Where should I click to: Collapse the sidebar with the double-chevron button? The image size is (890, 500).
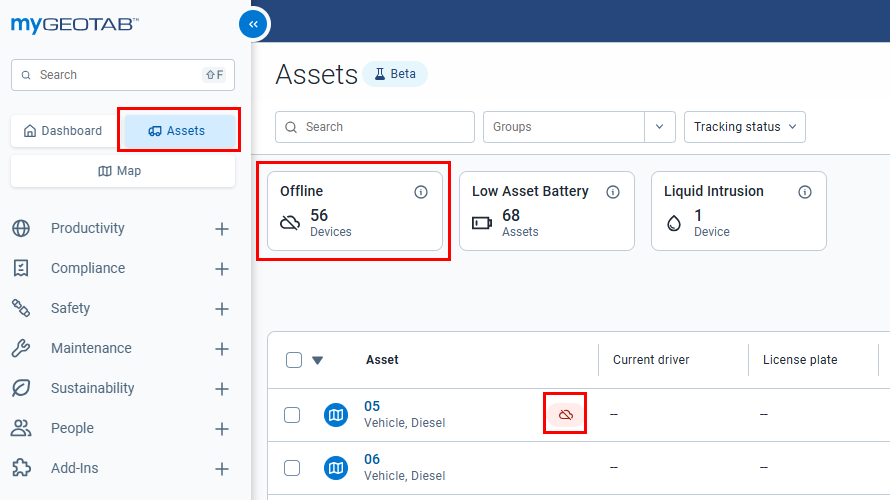click(x=253, y=24)
